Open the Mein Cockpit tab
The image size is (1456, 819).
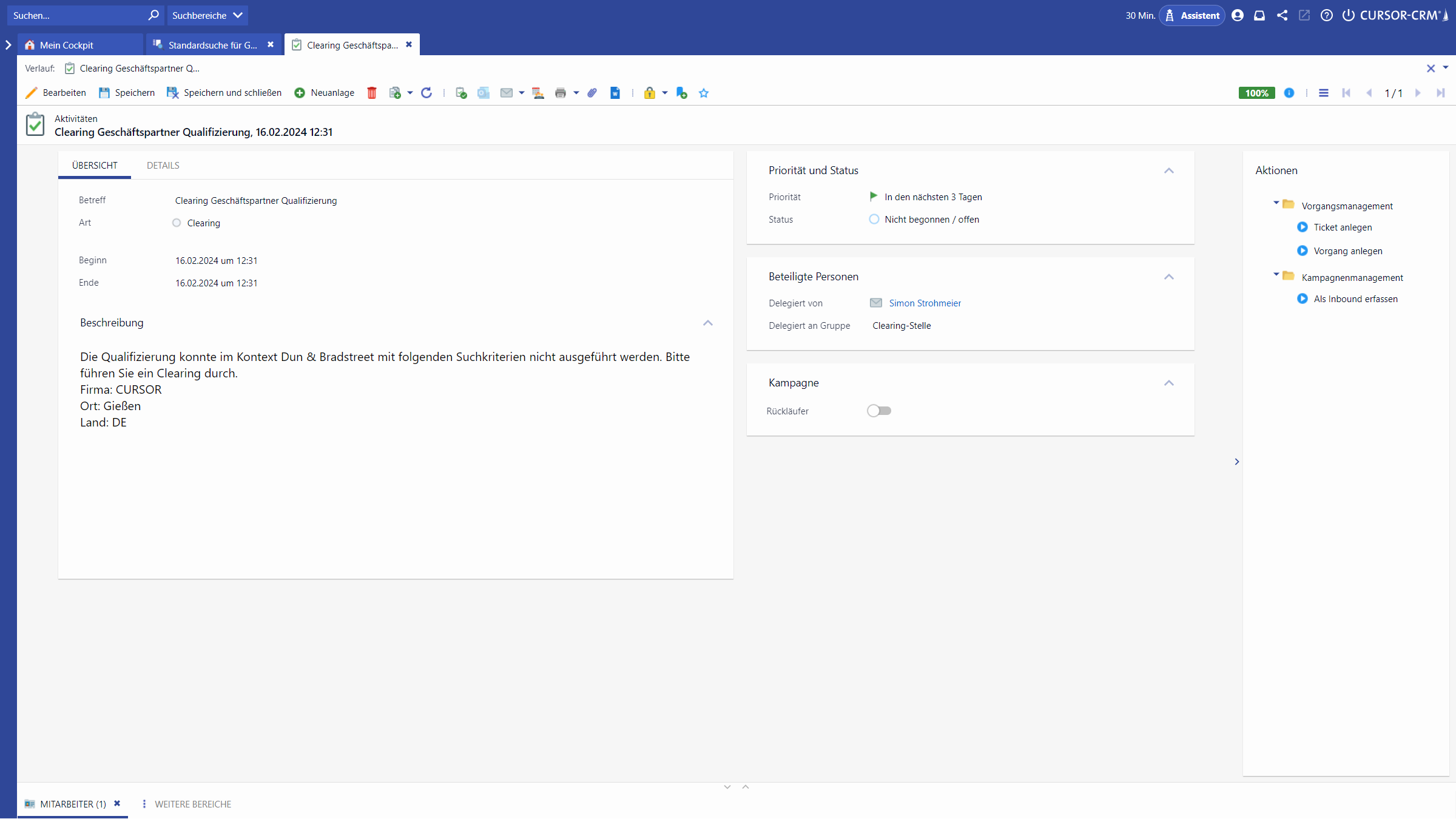(x=67, y=45)
